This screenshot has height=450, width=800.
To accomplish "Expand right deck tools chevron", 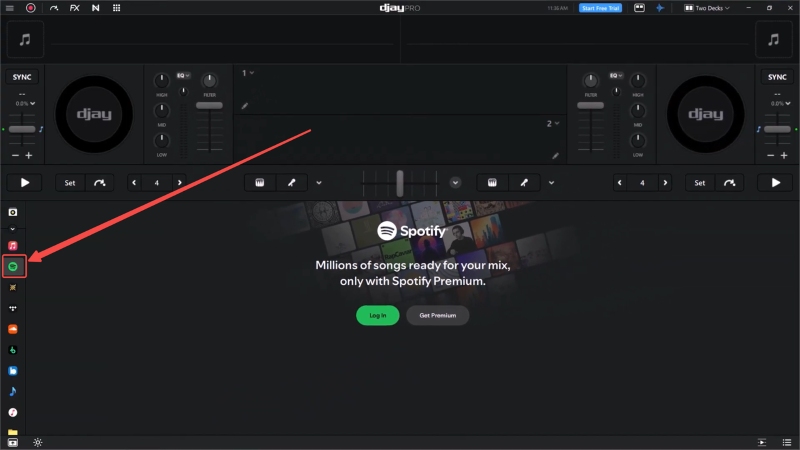I will pyautogui.click(x=552, y=183).
